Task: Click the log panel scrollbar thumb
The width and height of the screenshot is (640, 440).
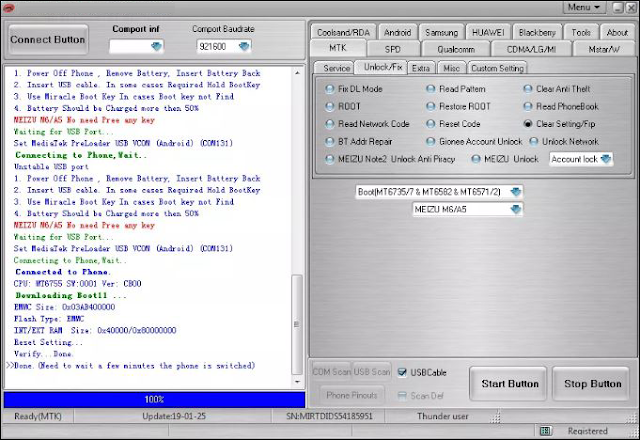Action: (x=297, y=324)
